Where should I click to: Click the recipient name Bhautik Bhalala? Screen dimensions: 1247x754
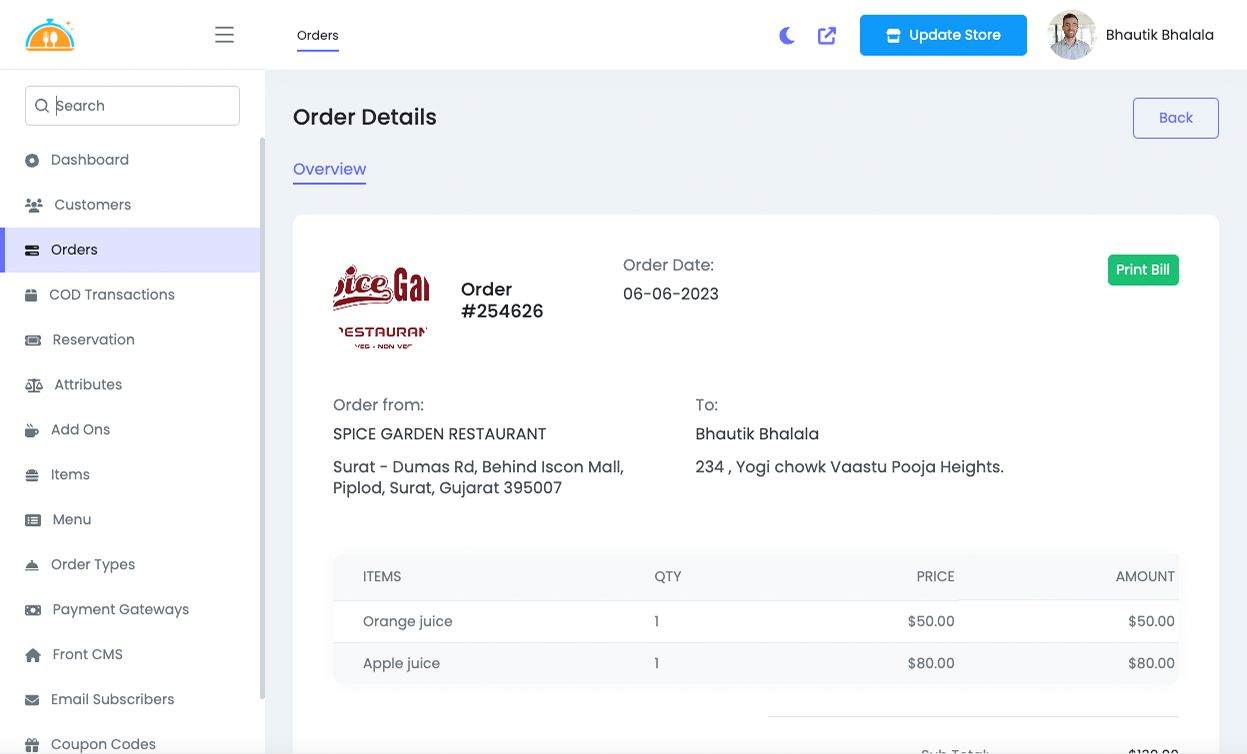tap(757, 434)
